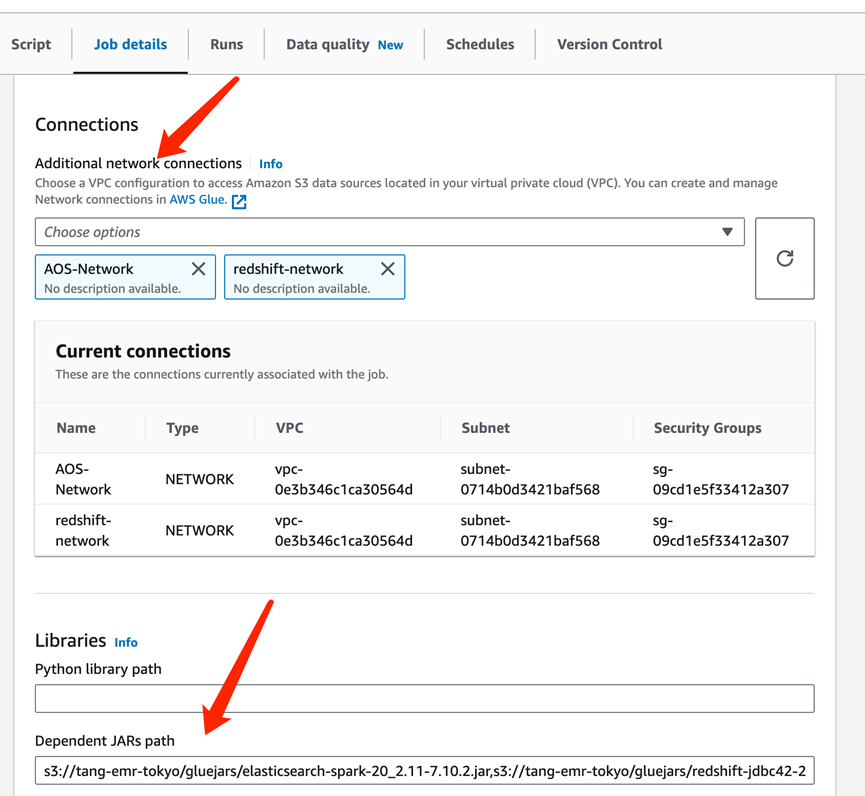Viewport: 865px width, 796px height.
Task: Switch to Version Control tab
Action: pos(609,44)
